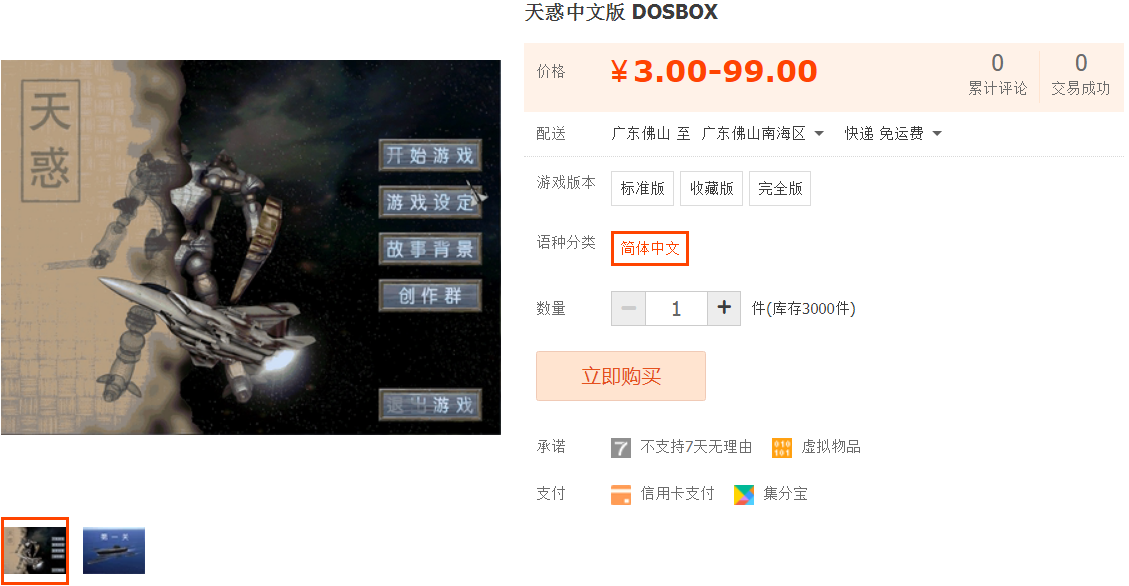
Task: Open the 累计评论 review count
Action: click(997, 74)
